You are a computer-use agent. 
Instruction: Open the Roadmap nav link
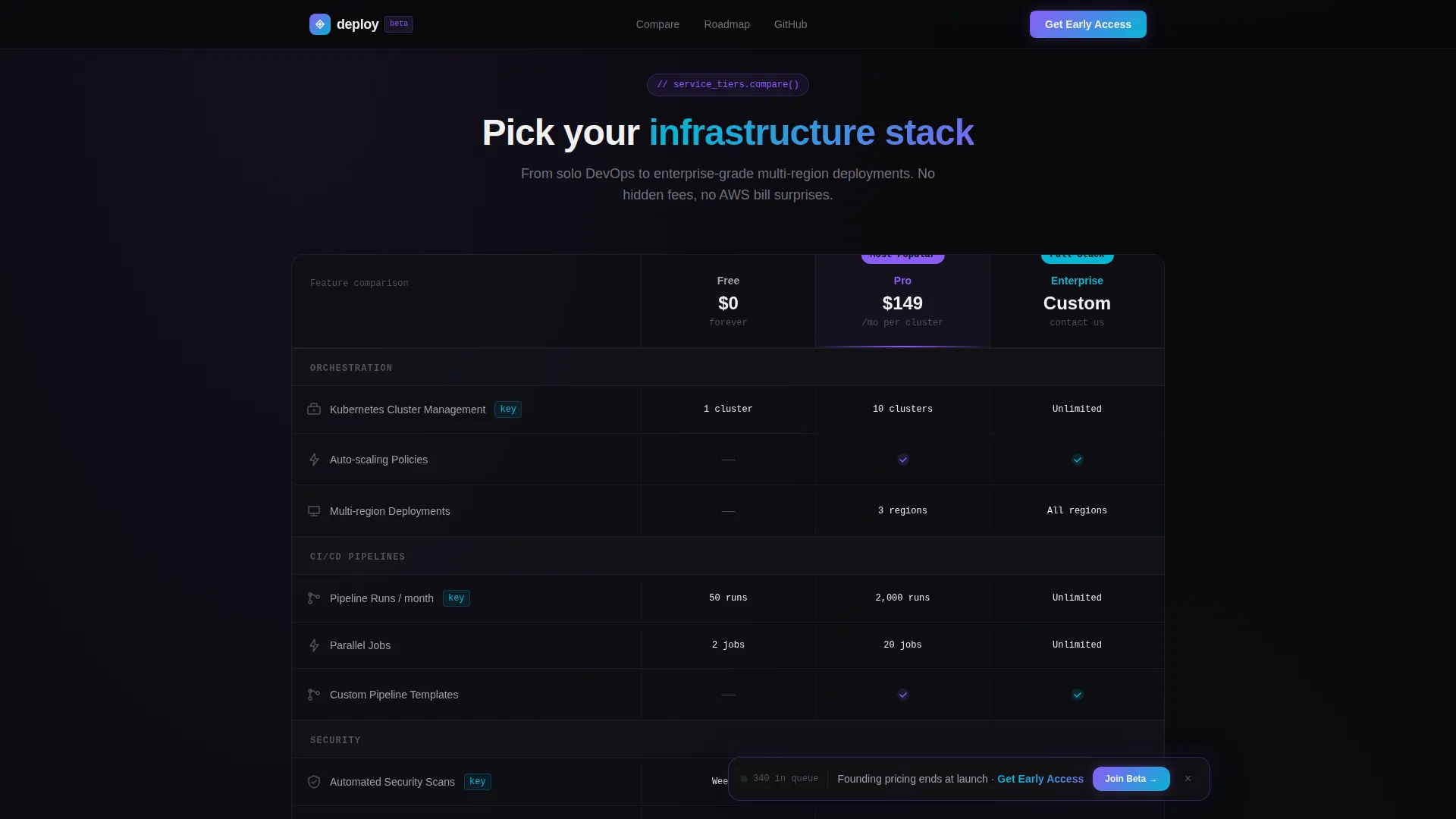click(726, 24)
